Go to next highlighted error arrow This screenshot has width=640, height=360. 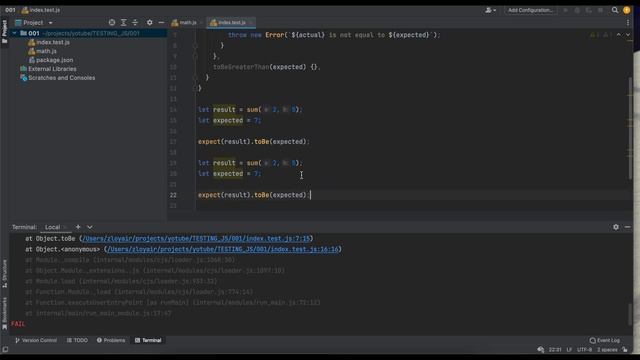tap(628, 35)
